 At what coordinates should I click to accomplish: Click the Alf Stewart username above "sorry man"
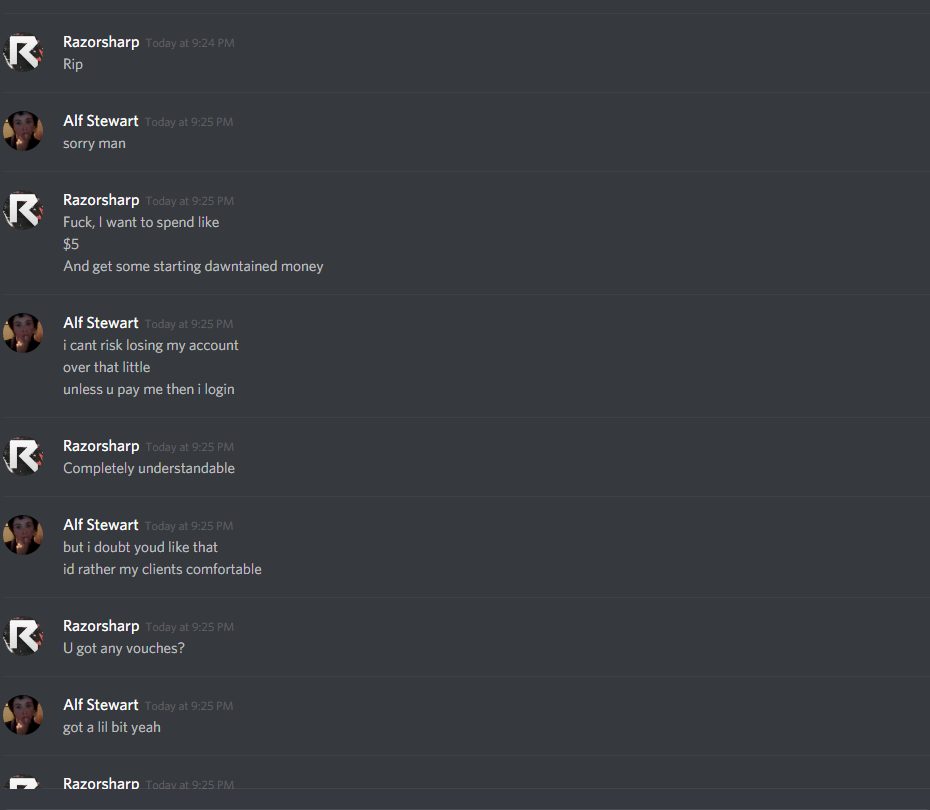pyautogui.click(x=101, y=121)
